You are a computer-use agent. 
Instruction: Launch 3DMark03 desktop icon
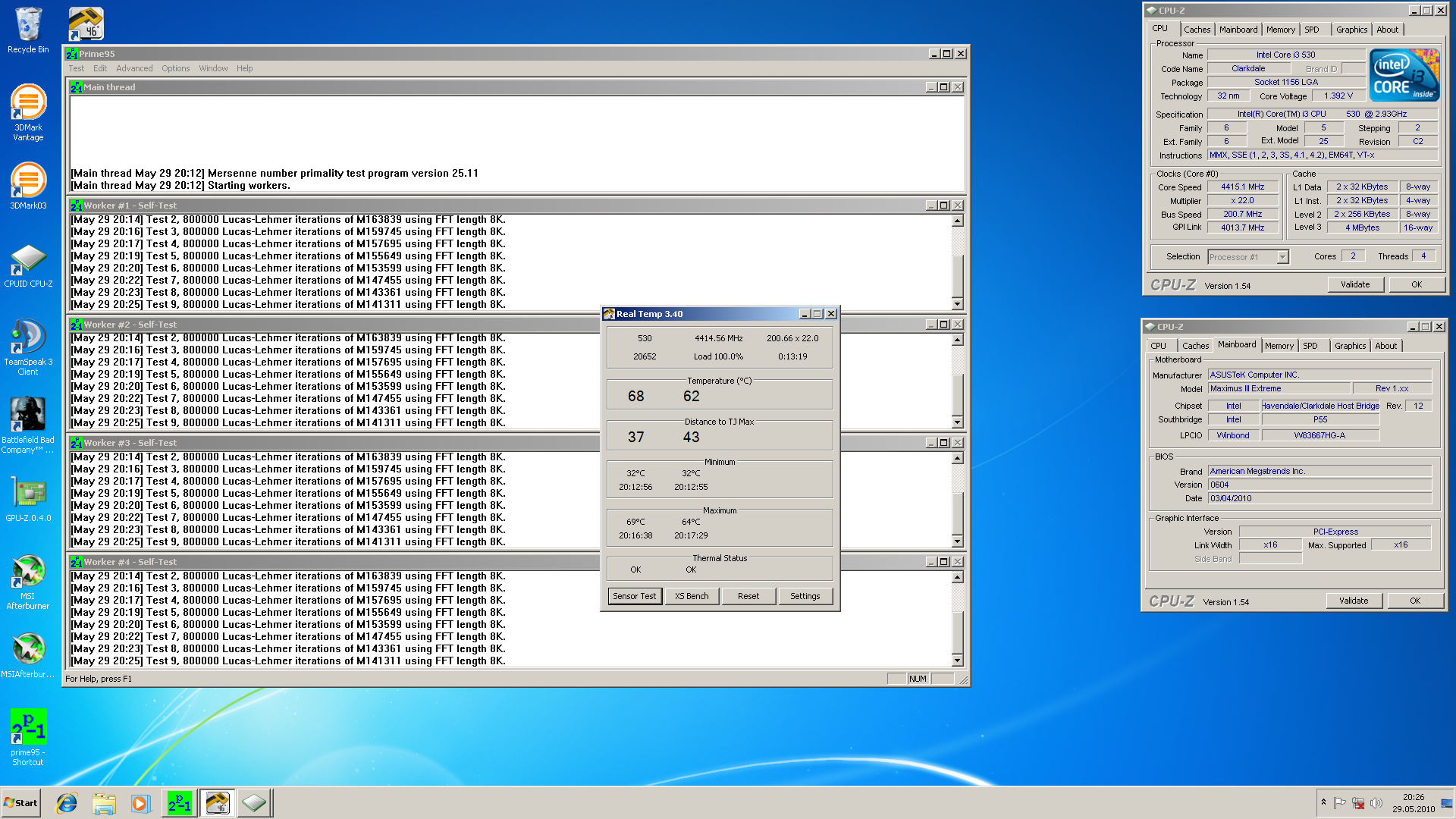pyautogui.click(x=28, y=186)
